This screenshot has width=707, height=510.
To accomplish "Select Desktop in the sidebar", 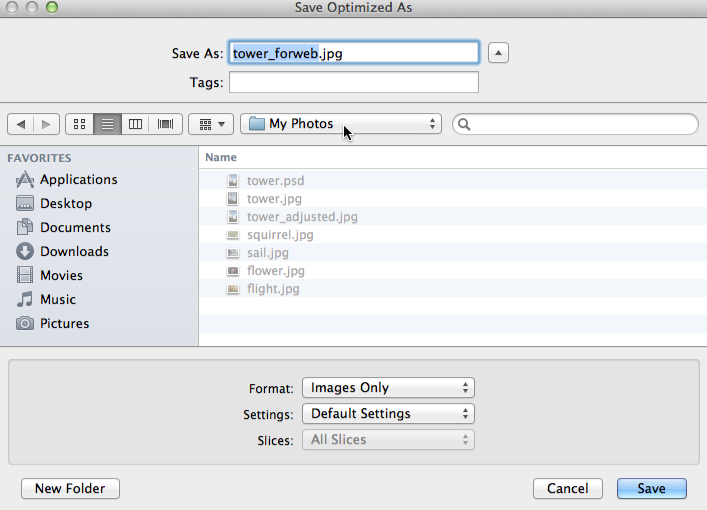I will [x=66, y=204].
